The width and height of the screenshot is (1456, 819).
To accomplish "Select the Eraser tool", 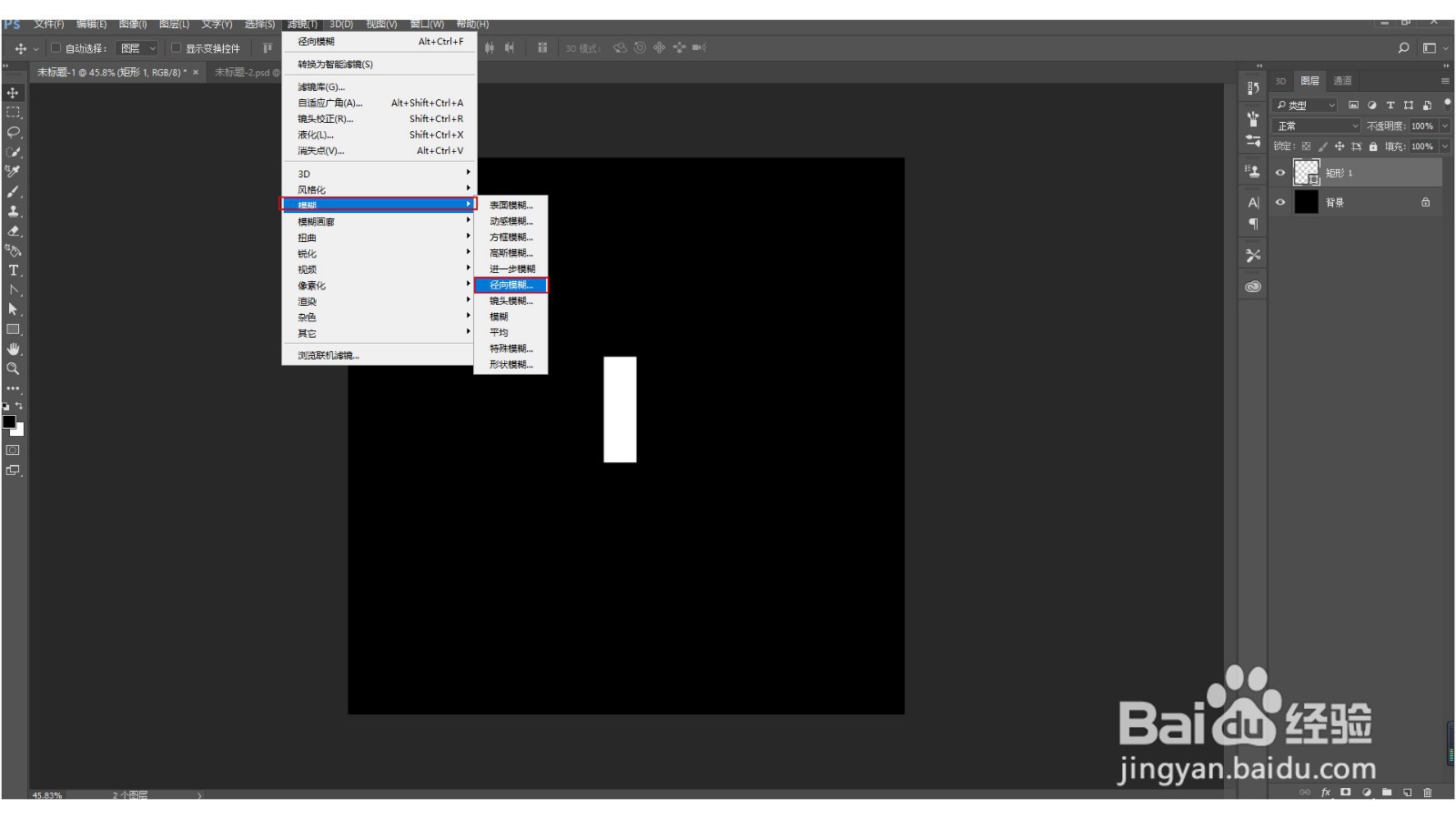I will (x=13, y=231).
